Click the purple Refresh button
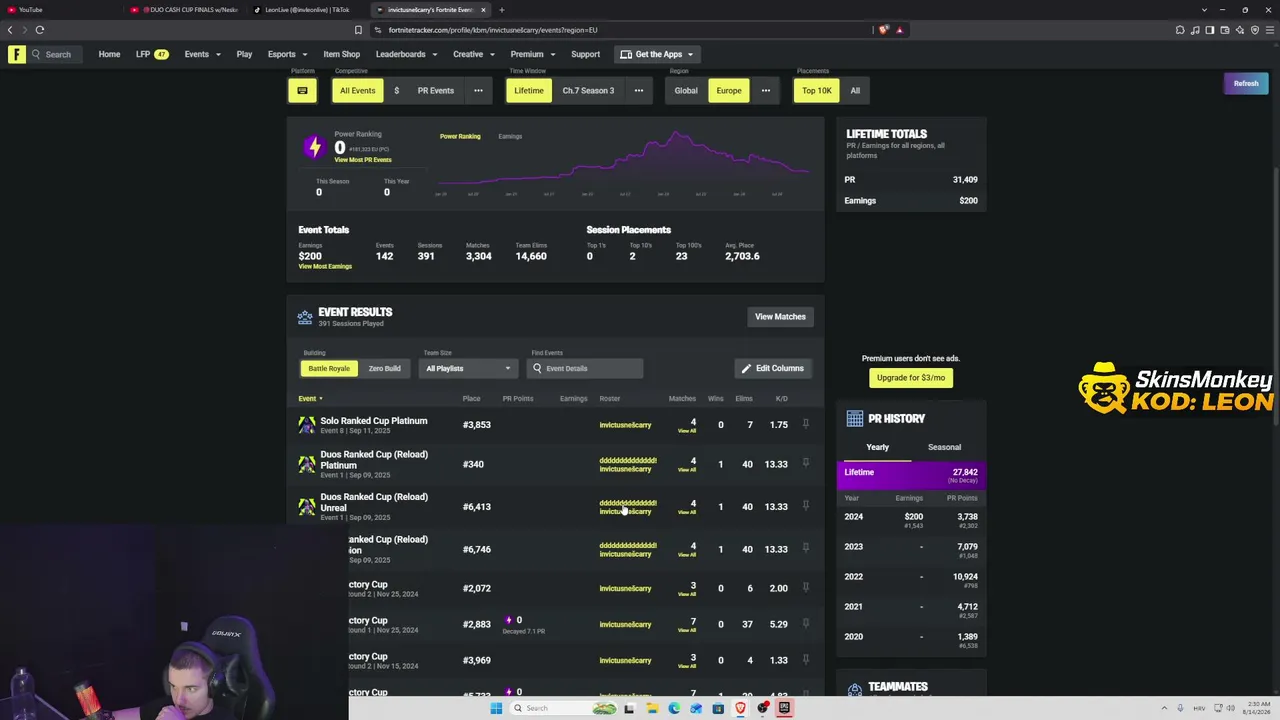The height and width of the screenshot is (720, 1280). click(x=1245, y=83)
